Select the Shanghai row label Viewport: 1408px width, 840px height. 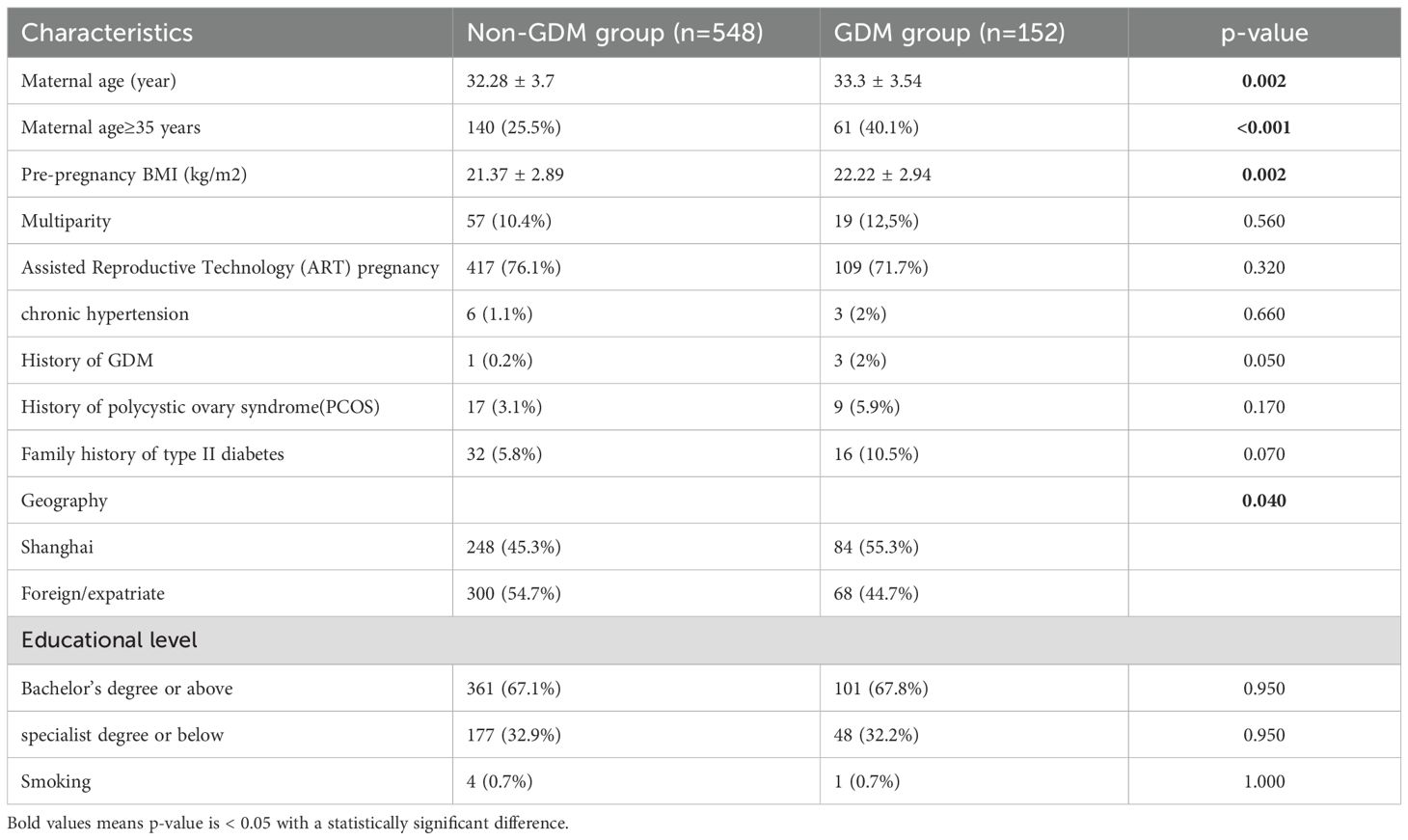[x=57, y=547]
